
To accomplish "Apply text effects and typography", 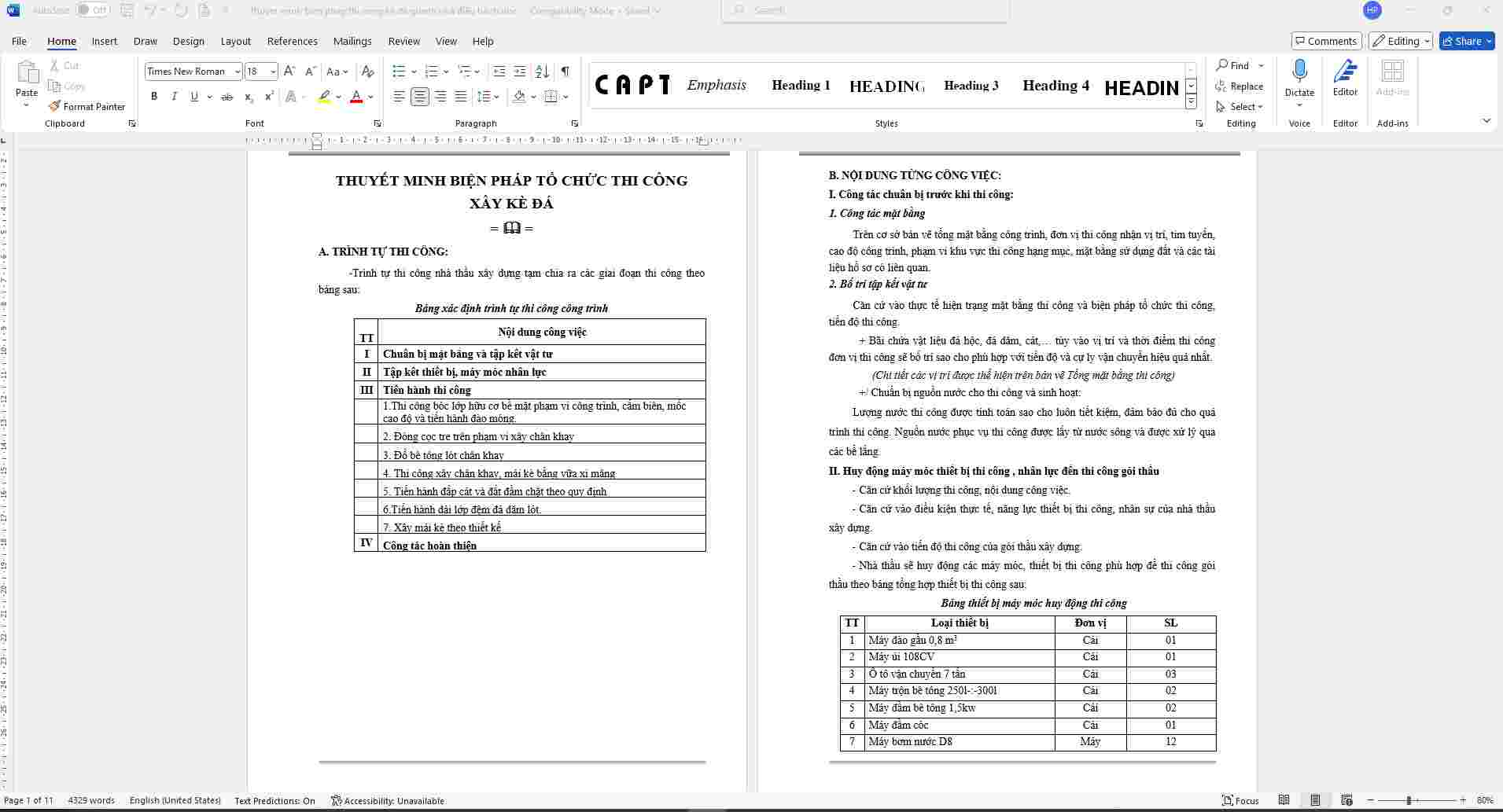I will click(x=292, y=97).
